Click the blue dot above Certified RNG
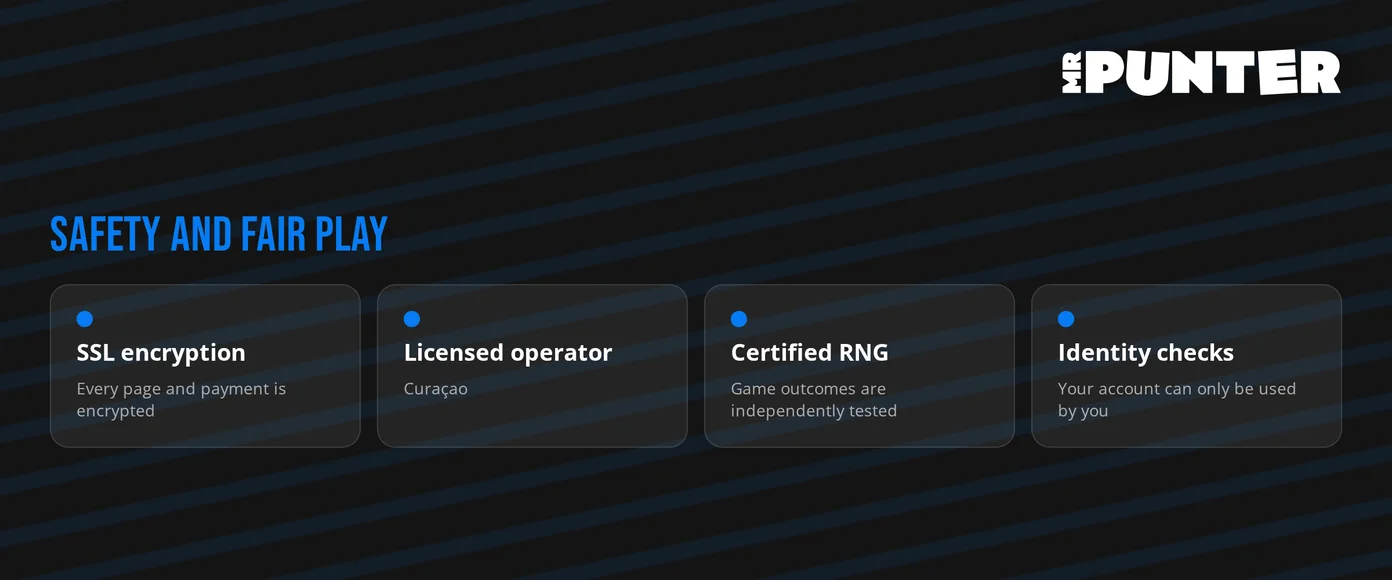The image size is (1392, 580). [739, 319]
